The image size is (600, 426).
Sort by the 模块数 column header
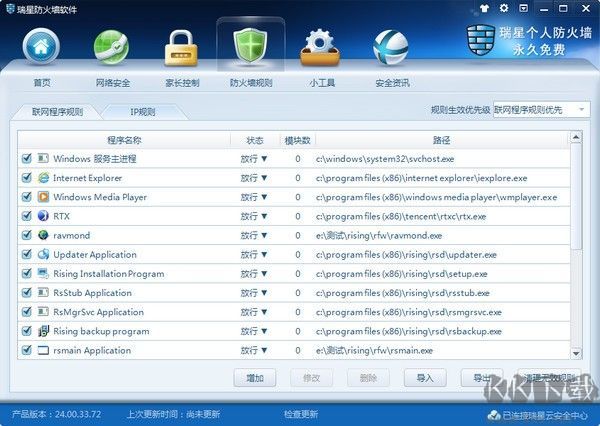click(297, 140)
